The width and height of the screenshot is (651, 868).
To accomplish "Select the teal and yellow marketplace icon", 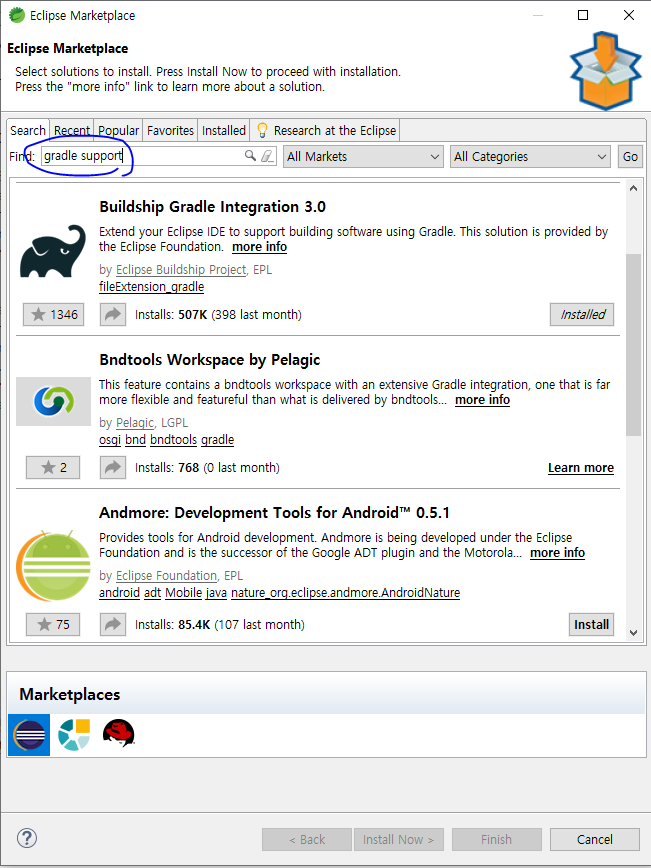I will (x=74, y=735).
